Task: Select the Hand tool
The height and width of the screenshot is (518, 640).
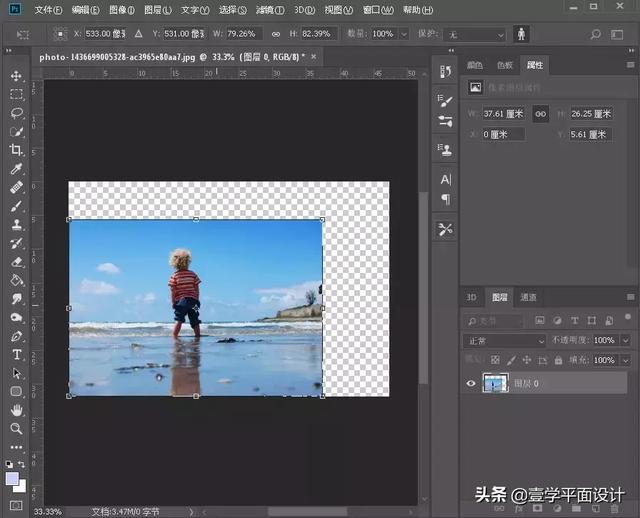Action: click(16, 410)
